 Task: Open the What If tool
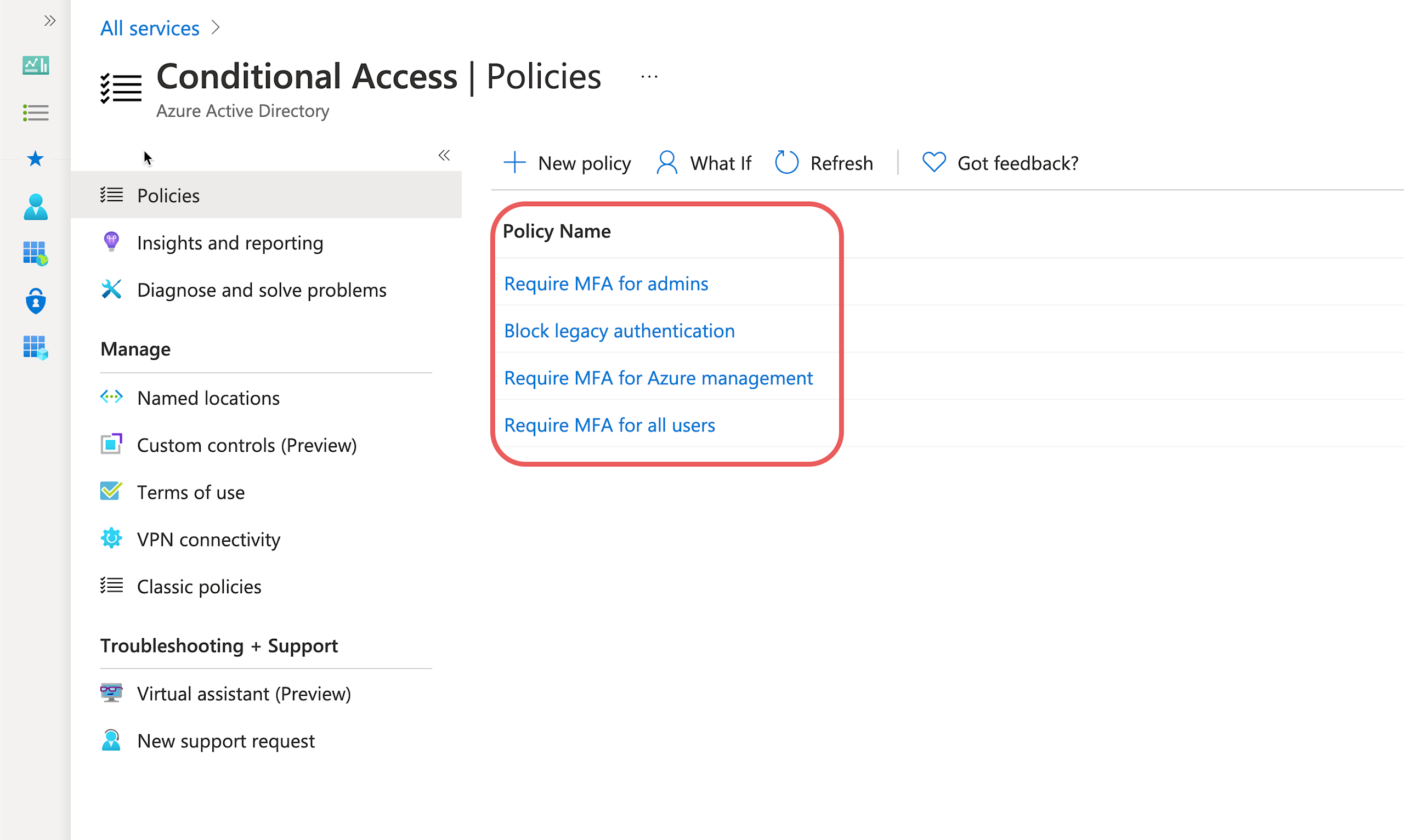click(x=704, y=163)
